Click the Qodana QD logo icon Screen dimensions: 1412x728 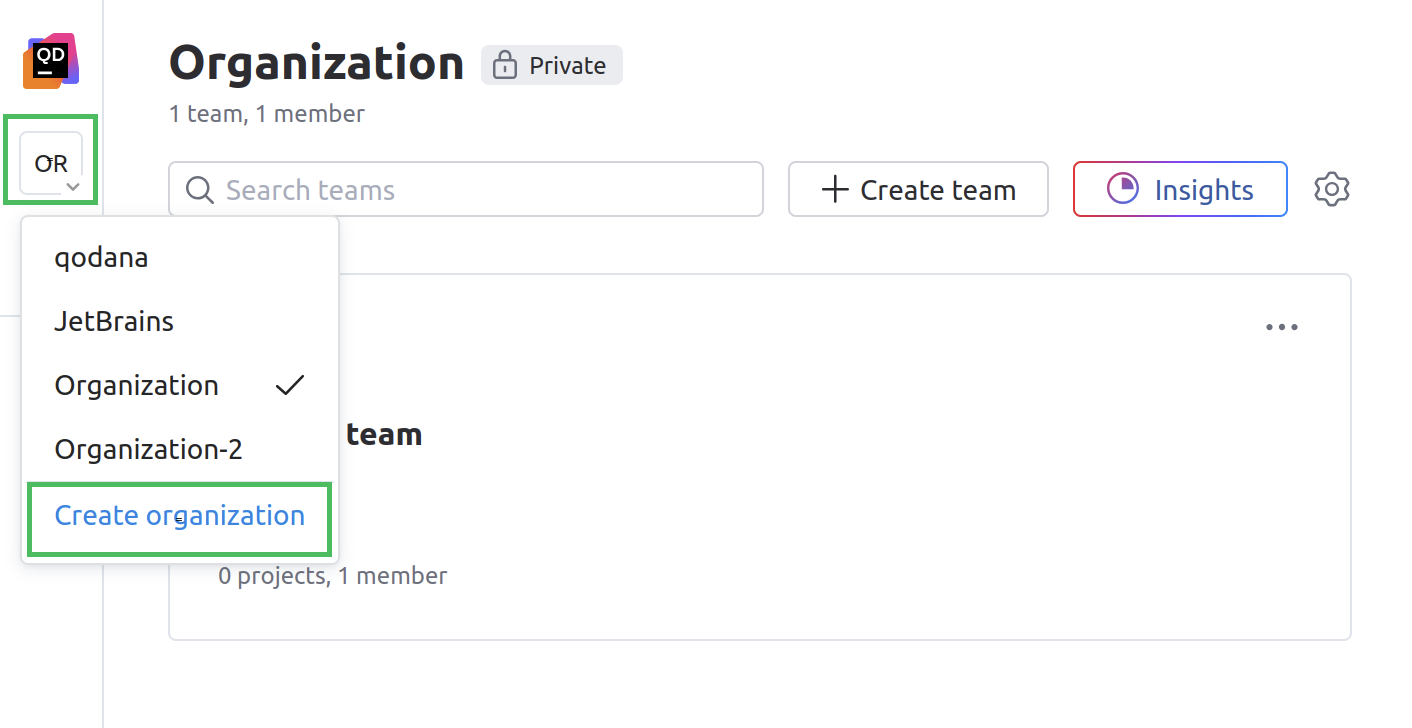(49, 60)
